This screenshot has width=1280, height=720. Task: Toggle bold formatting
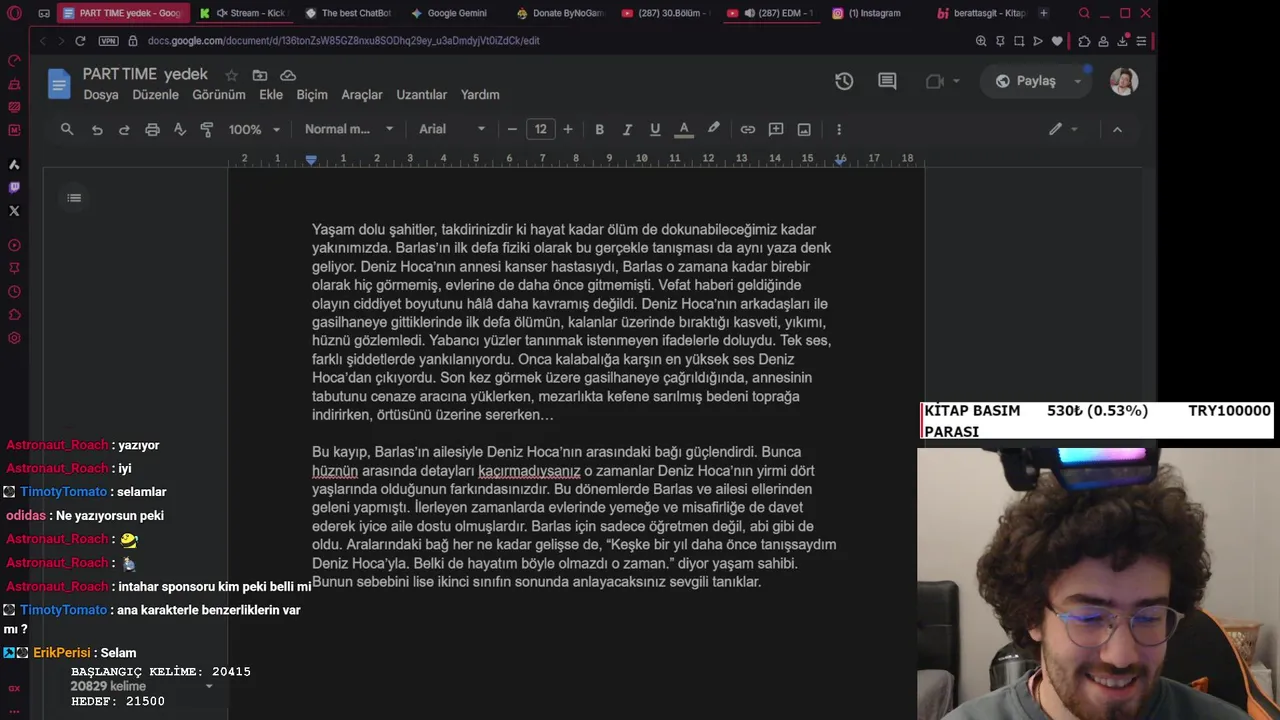coord(600,129)
